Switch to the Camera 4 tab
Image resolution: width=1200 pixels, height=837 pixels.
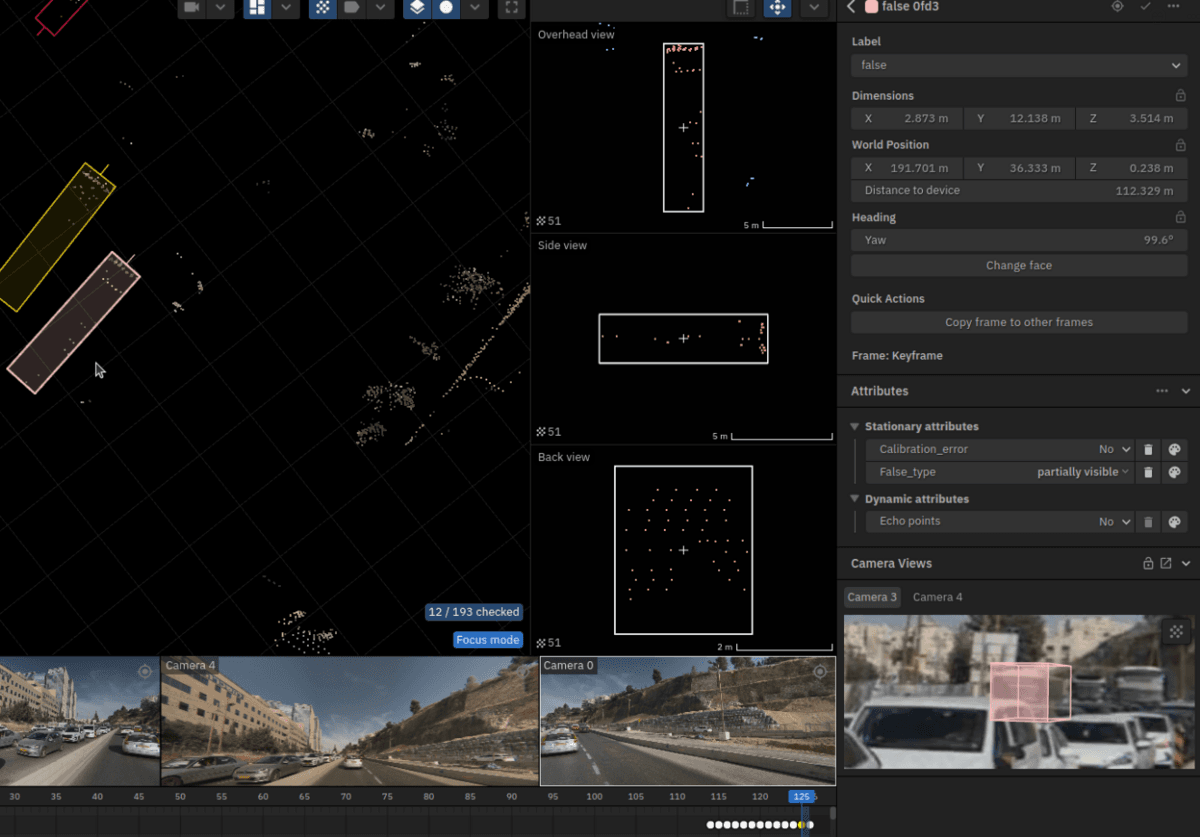(x=938, y=597)
